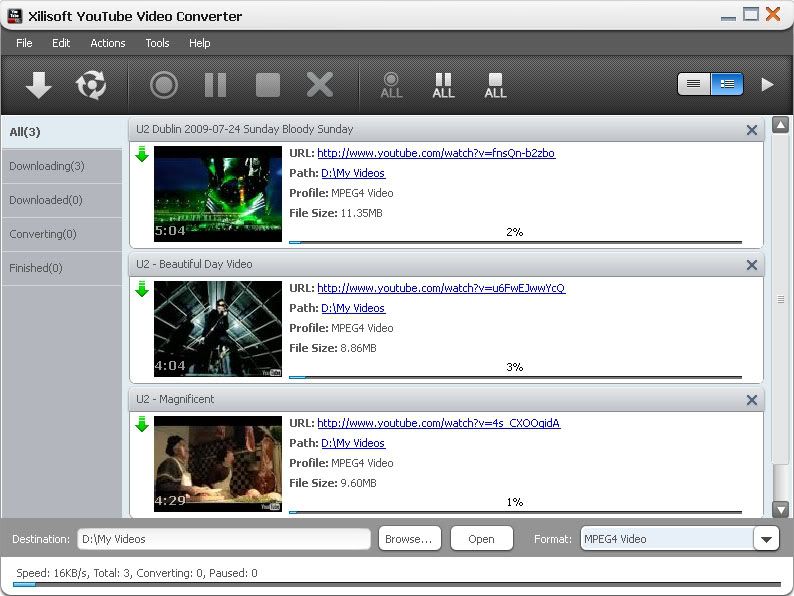Screen dimensions: 794x596
Task: Click green download arrow of Beautiful Day
Action: [142, 289]
